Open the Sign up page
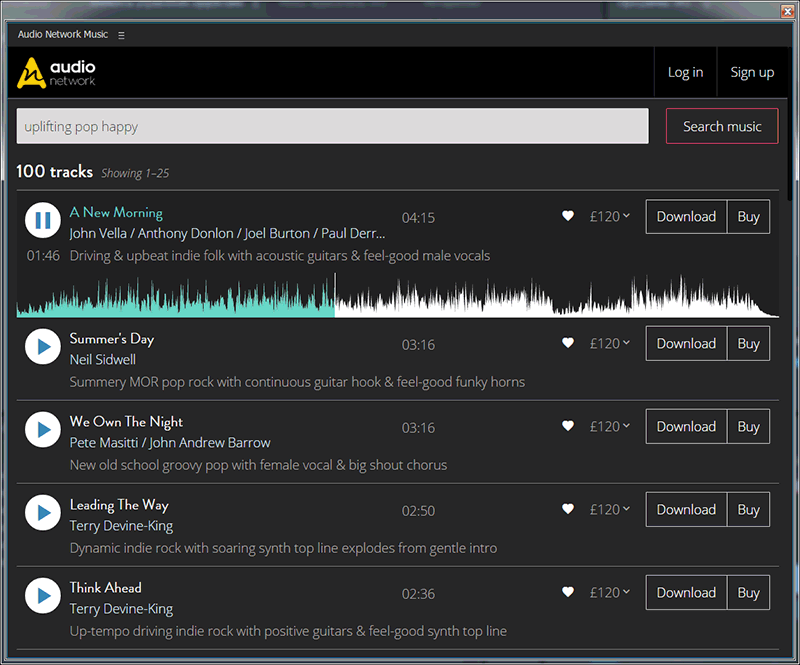This screenshot has width=800, height=665. pyautogui.click(x=752, y=72)
